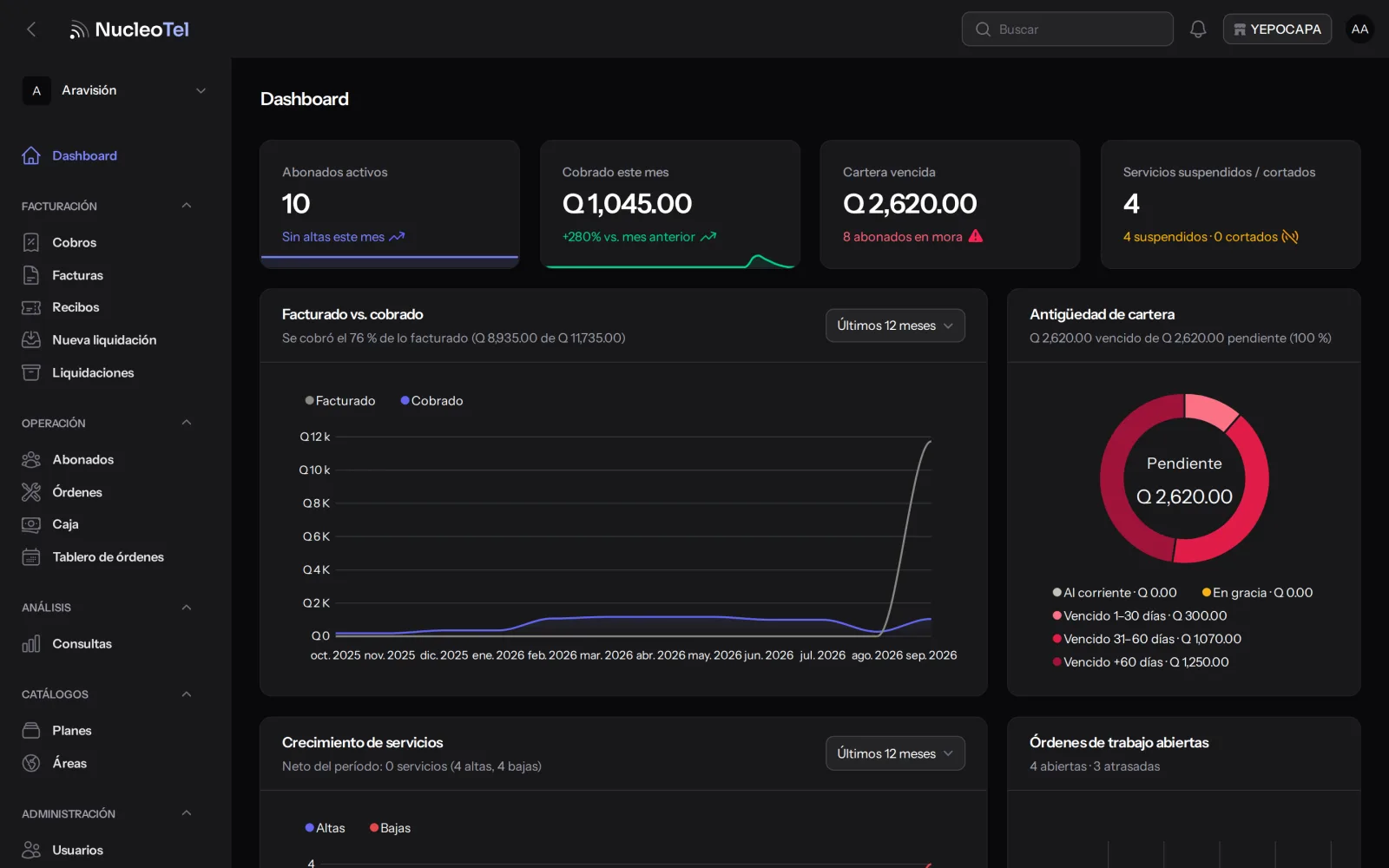The width and height of the screenshot is (1389, 868).
Task: Click the Dashboard home icon
Action: coord(31,155)
